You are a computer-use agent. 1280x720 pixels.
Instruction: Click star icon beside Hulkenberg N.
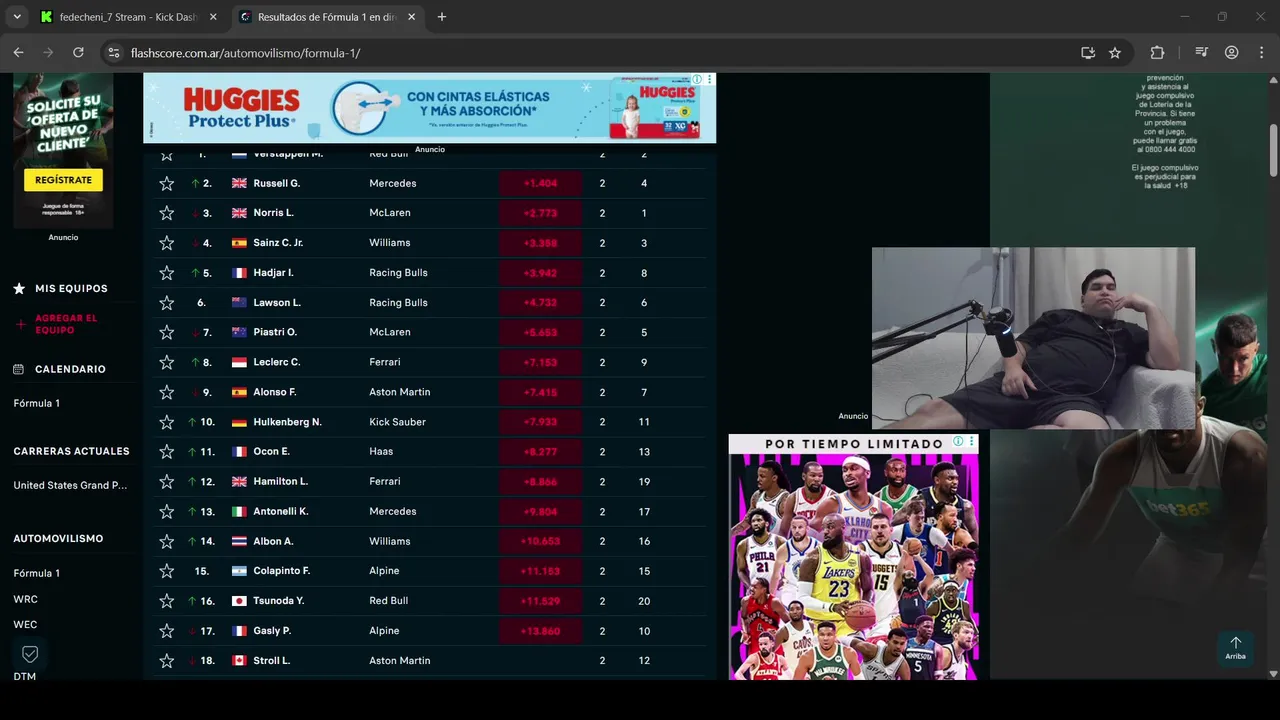point(167,422)
